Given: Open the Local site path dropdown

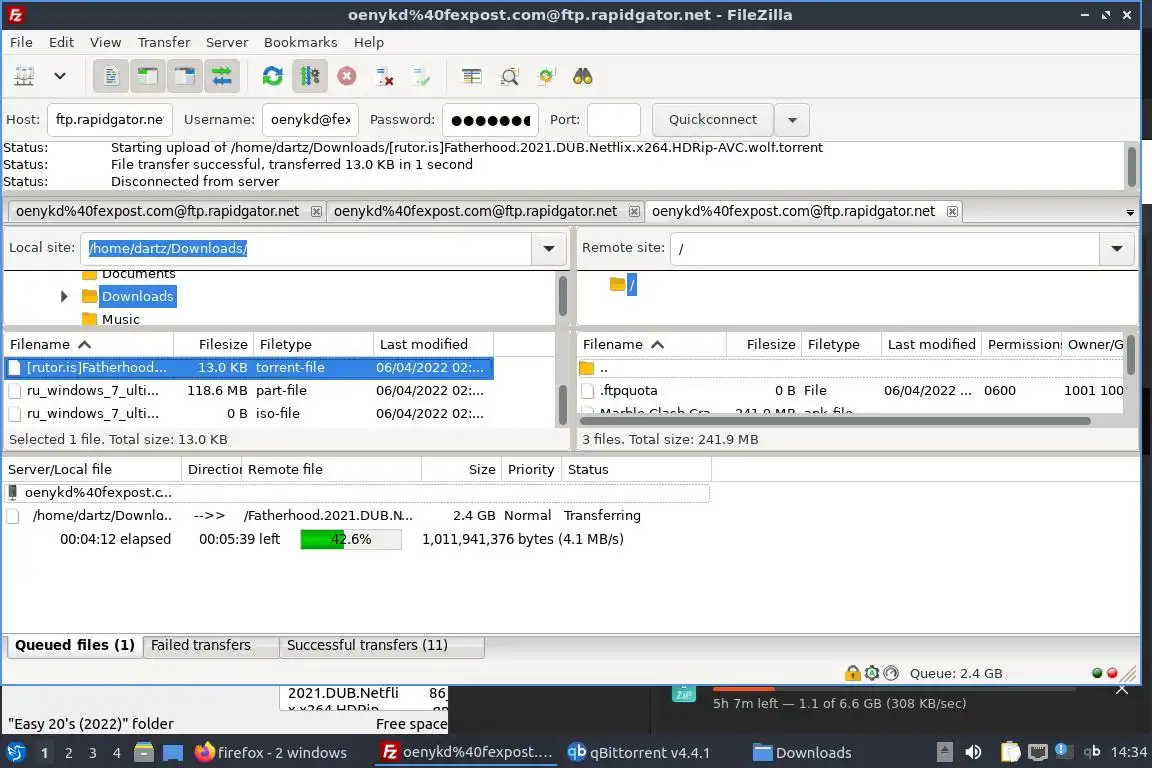Looking at the screenshot, I should [x=548, y=248].
